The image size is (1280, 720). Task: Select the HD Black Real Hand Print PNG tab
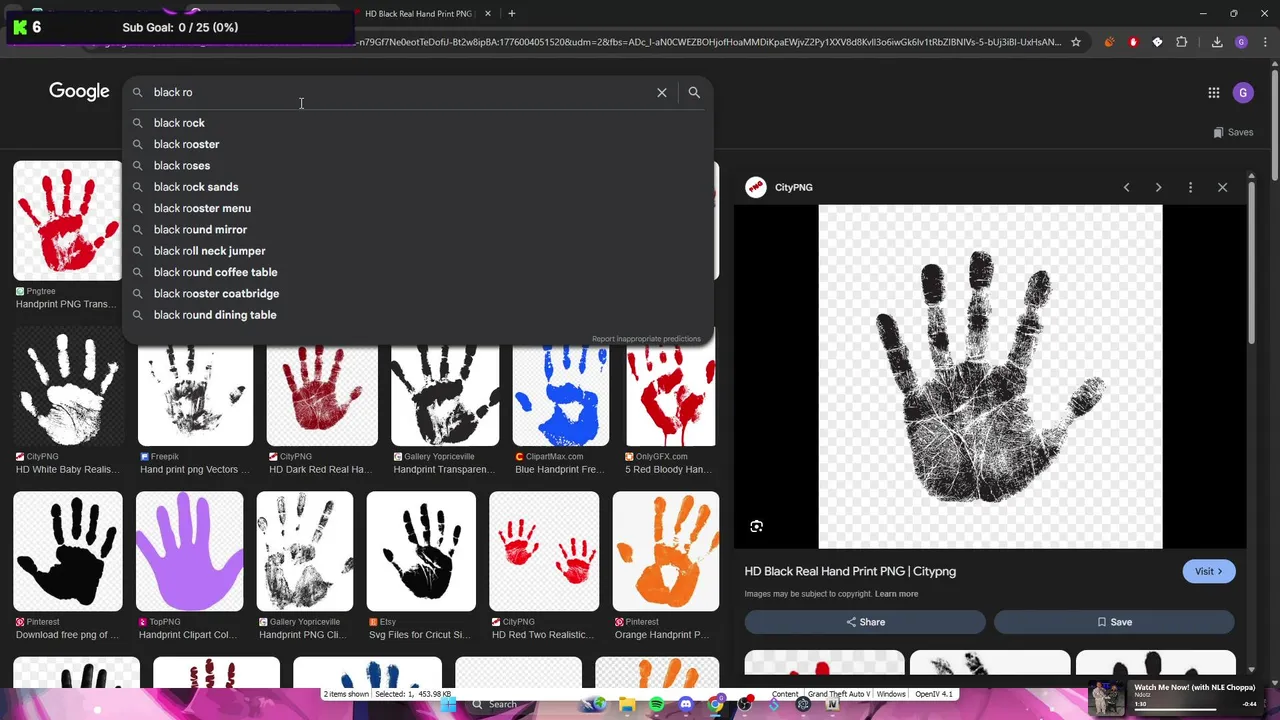click(x=418, y=13)
